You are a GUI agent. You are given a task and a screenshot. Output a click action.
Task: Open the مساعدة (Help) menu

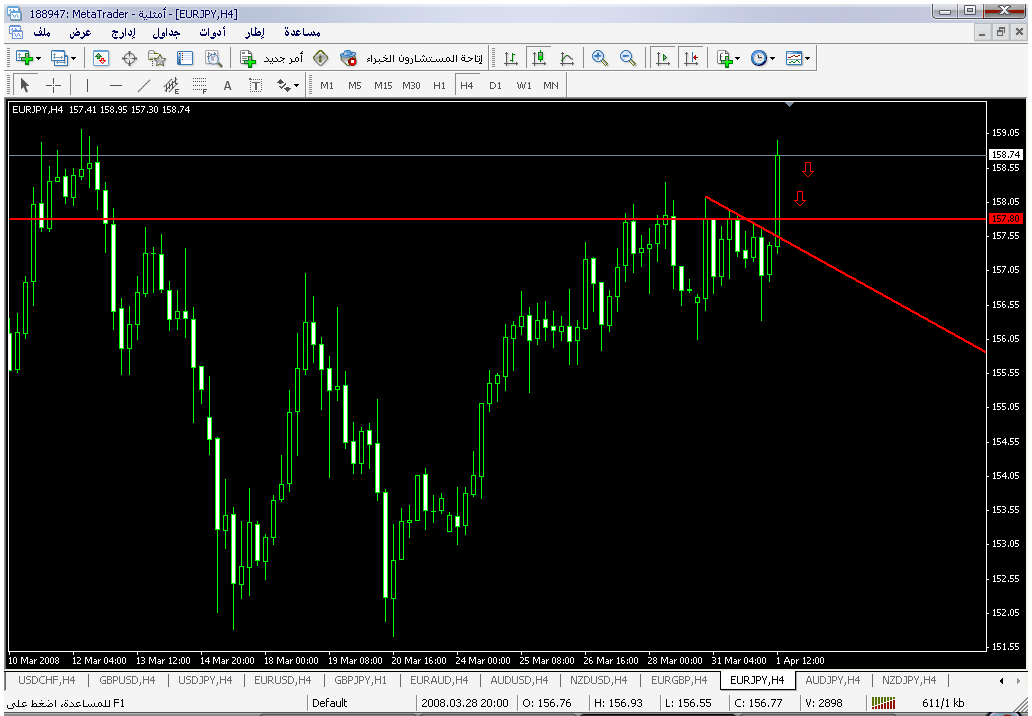(x=302, y=32)
